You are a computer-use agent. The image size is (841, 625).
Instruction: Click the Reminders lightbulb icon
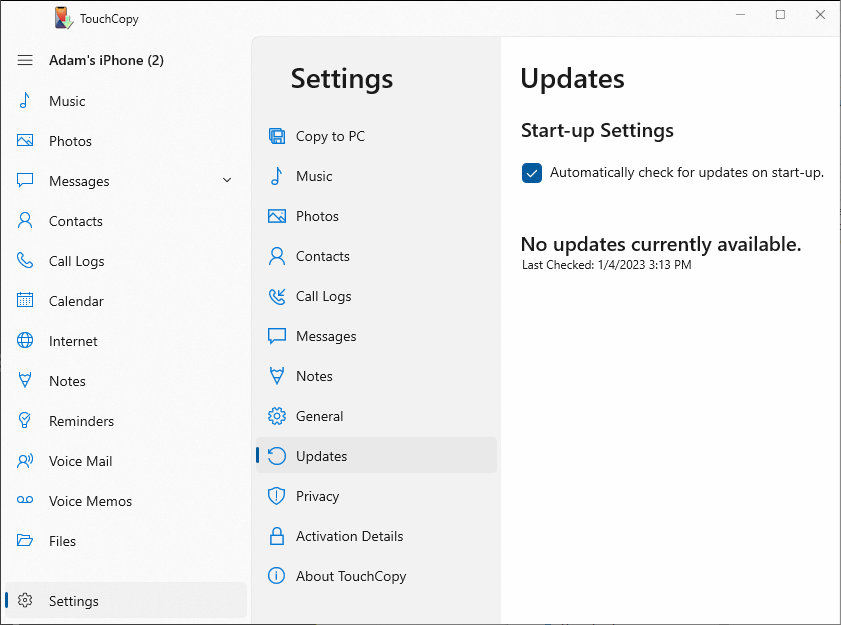pyautogui.click(x=25, y=420)
